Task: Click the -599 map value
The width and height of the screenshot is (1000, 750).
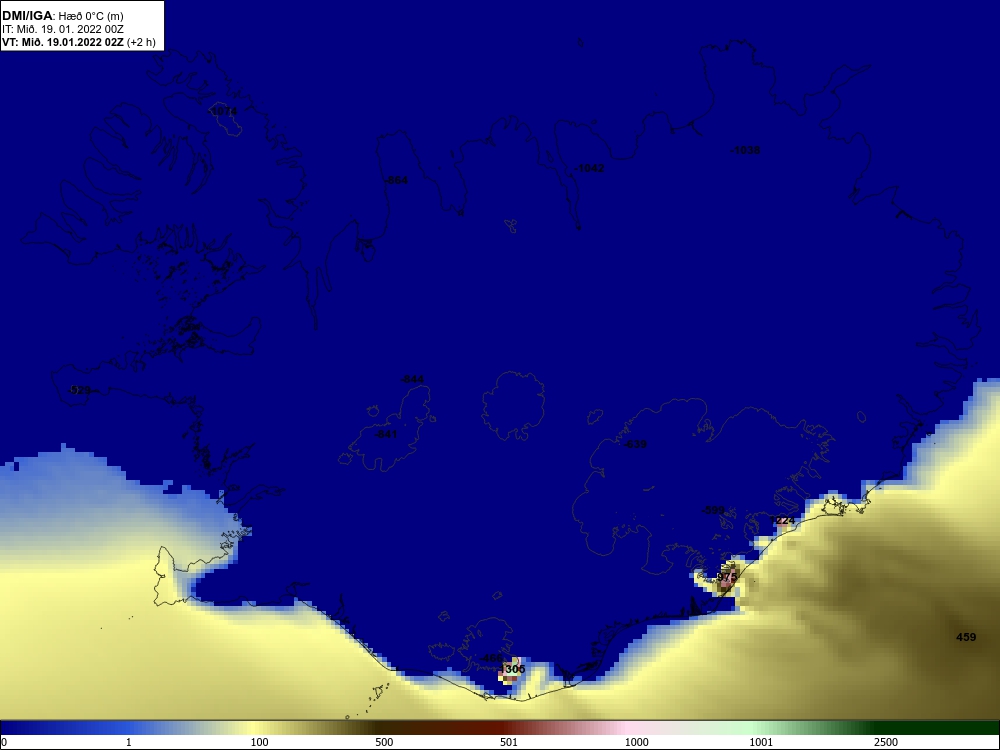Action: tap(713, 510)
